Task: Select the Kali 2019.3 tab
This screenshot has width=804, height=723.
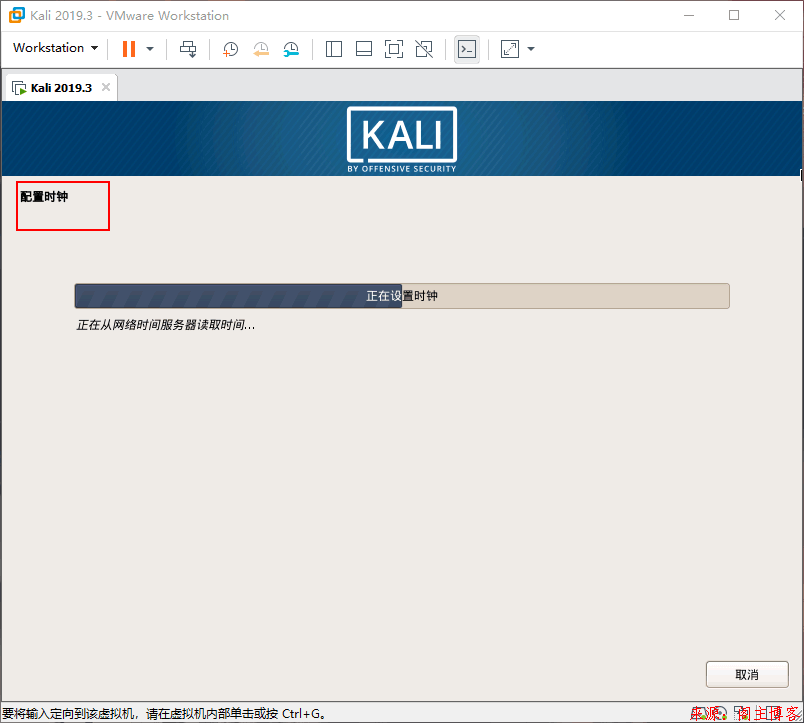Action: 62,88
